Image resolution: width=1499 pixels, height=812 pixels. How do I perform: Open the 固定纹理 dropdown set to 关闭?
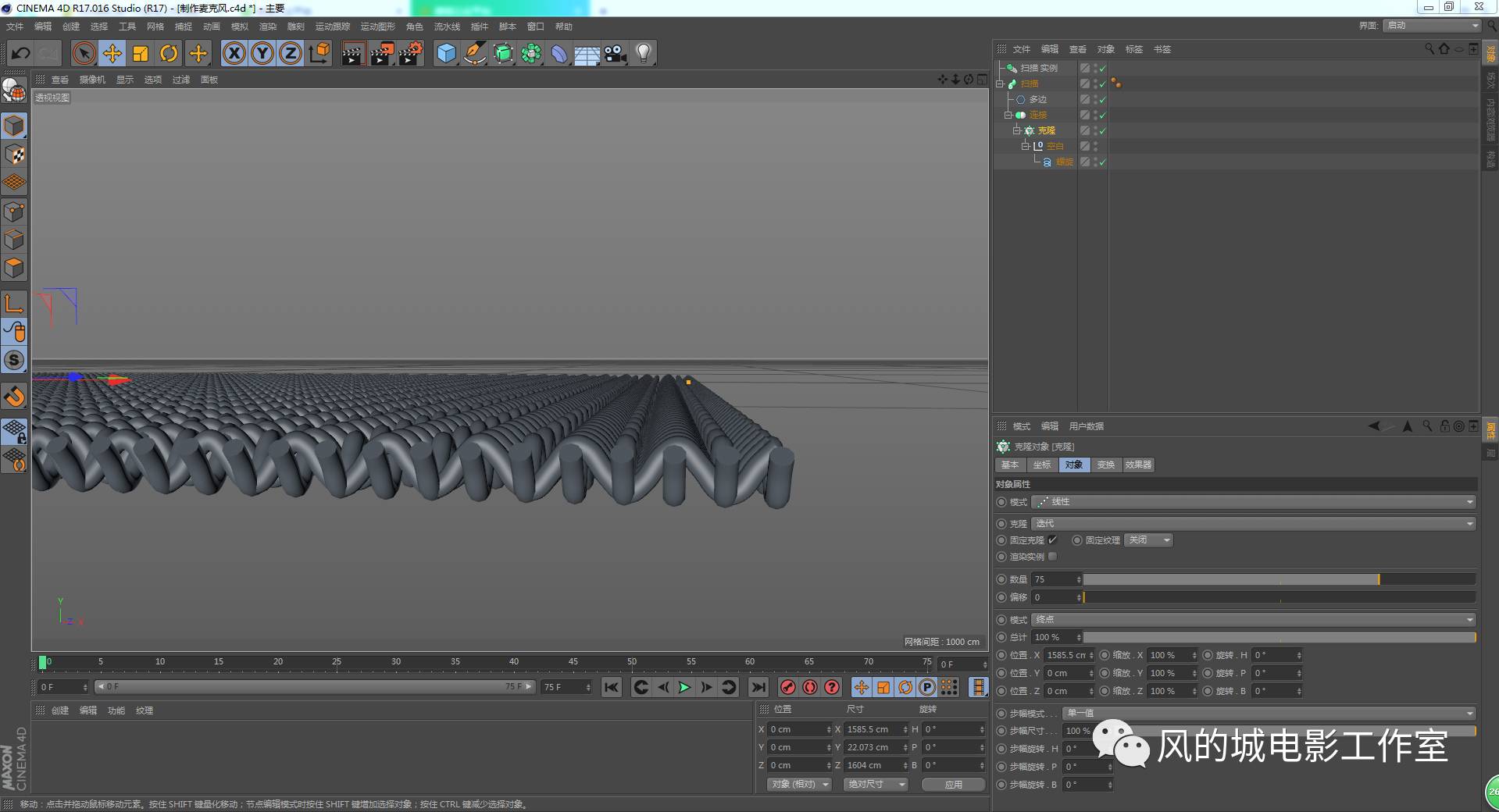point(1147,540)
